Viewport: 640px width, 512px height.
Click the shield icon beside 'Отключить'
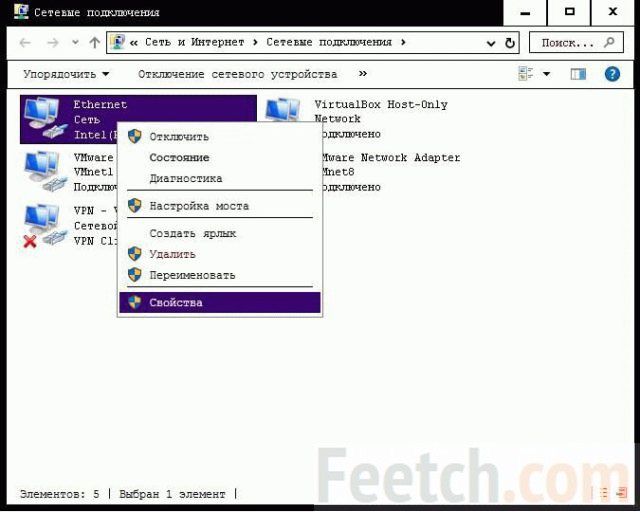tap(135, 136)
